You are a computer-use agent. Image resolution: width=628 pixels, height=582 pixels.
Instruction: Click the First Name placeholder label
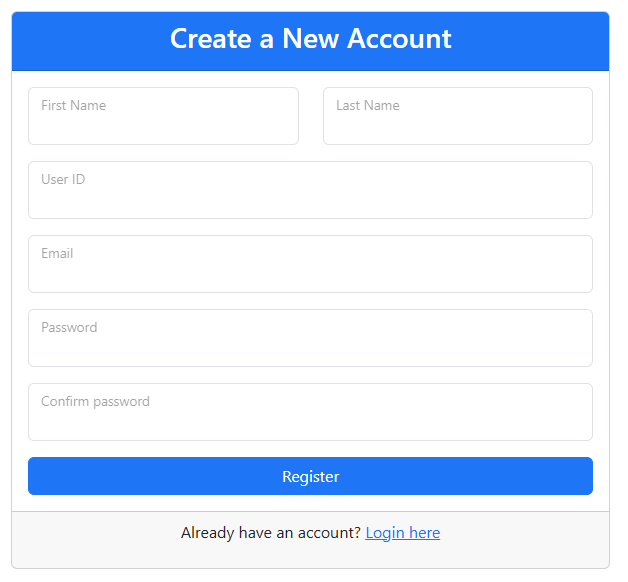73,105
